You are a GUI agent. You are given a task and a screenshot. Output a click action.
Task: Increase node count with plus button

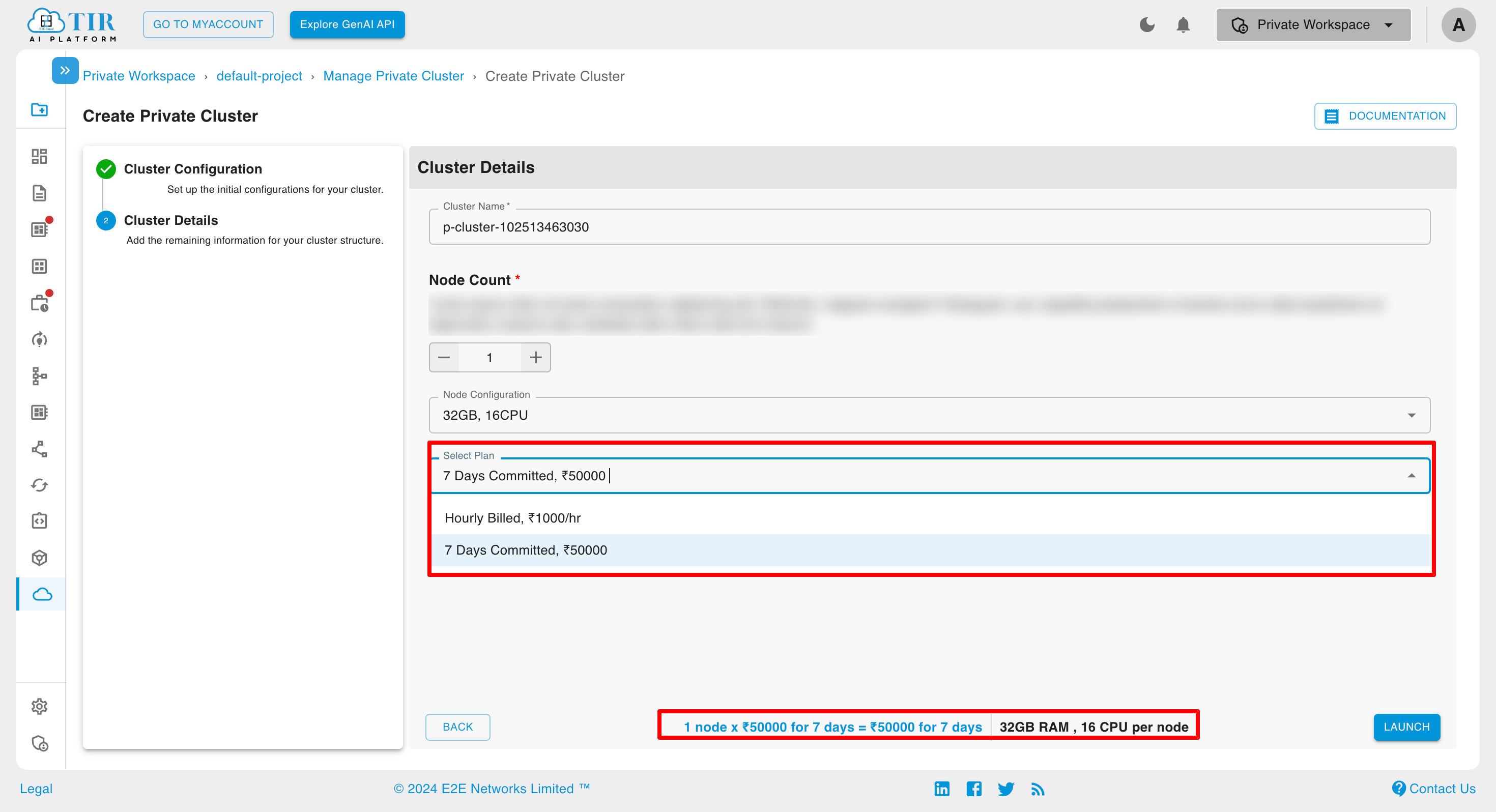click(x=536, y=358)
